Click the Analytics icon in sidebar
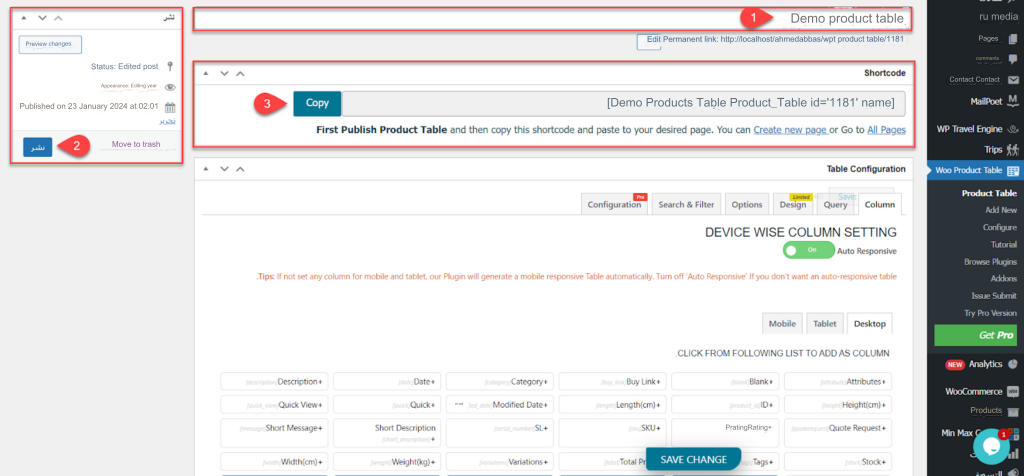1024x476 pixels. 1013,364
